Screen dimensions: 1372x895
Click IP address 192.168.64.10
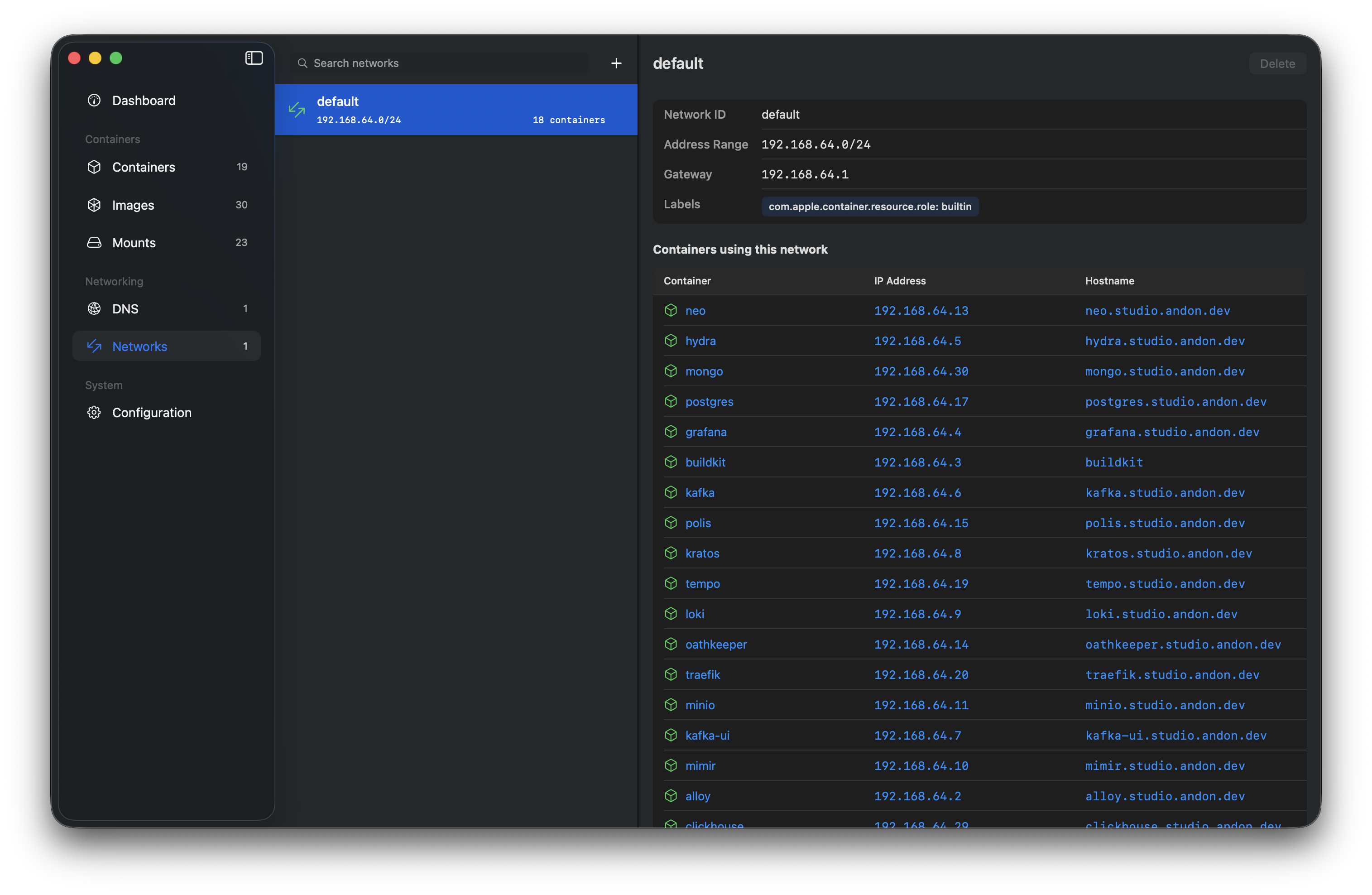coord(921,766)
